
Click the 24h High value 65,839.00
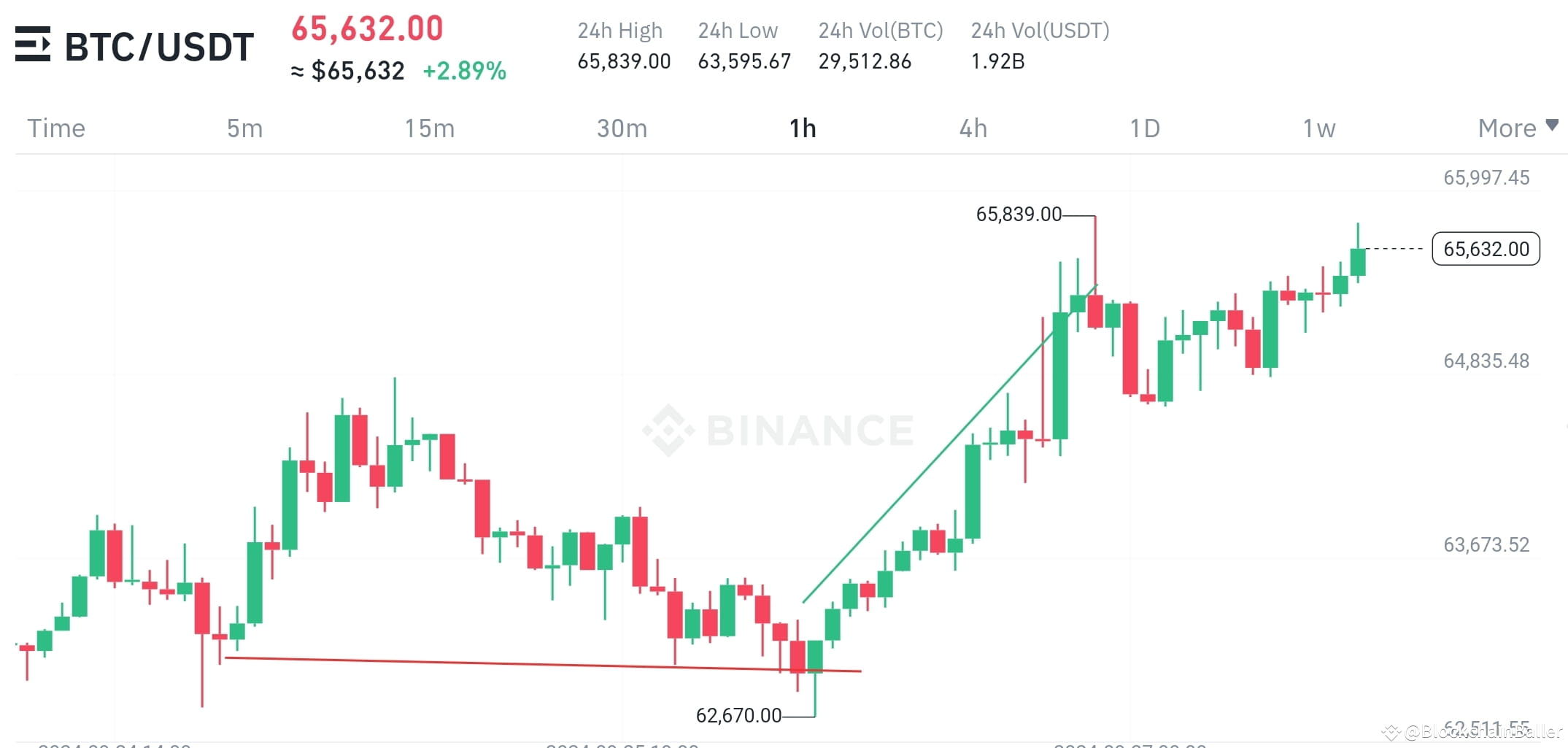(x=624, y=62)
